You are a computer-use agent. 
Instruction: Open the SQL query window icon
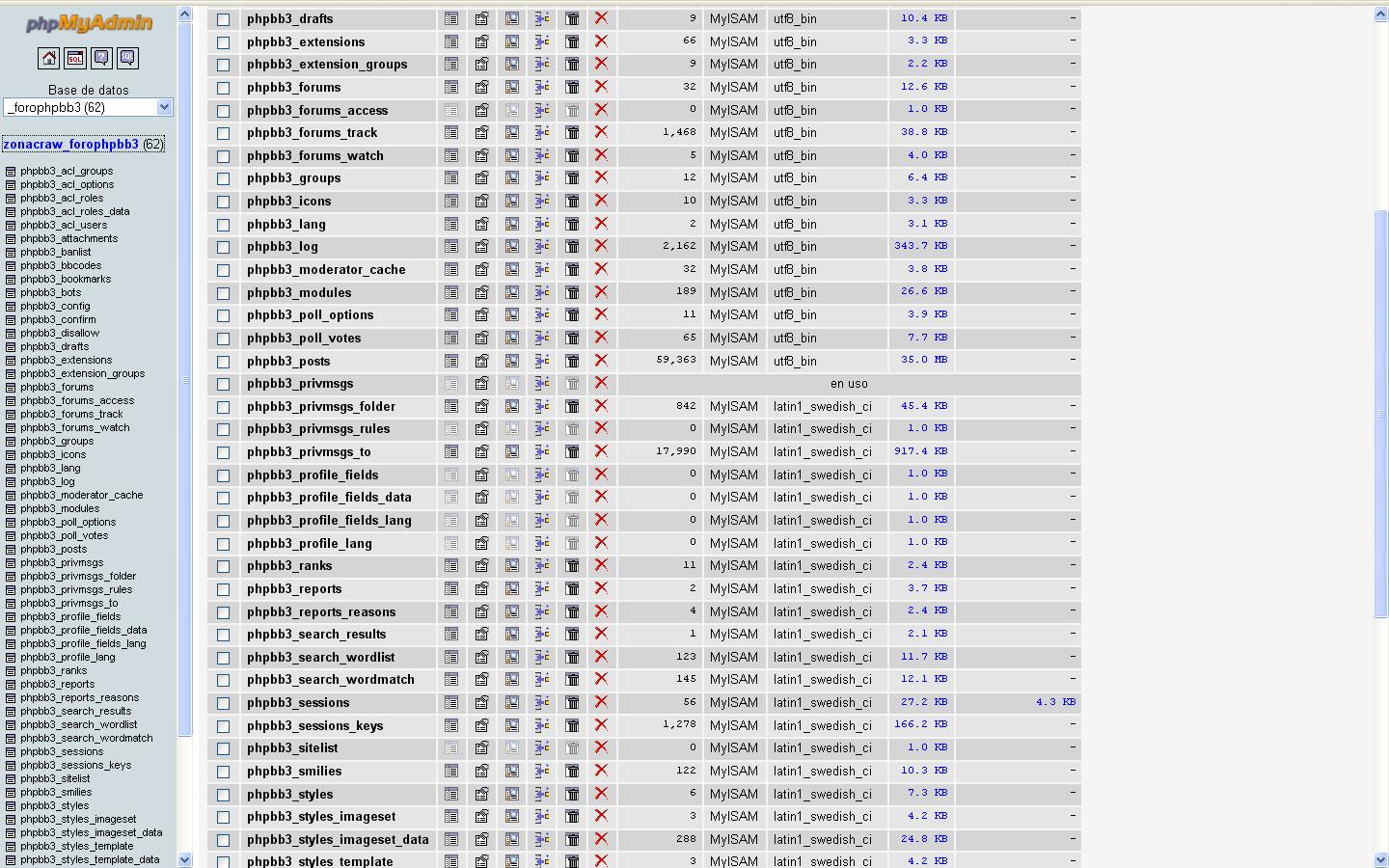(x=74, y=59)
